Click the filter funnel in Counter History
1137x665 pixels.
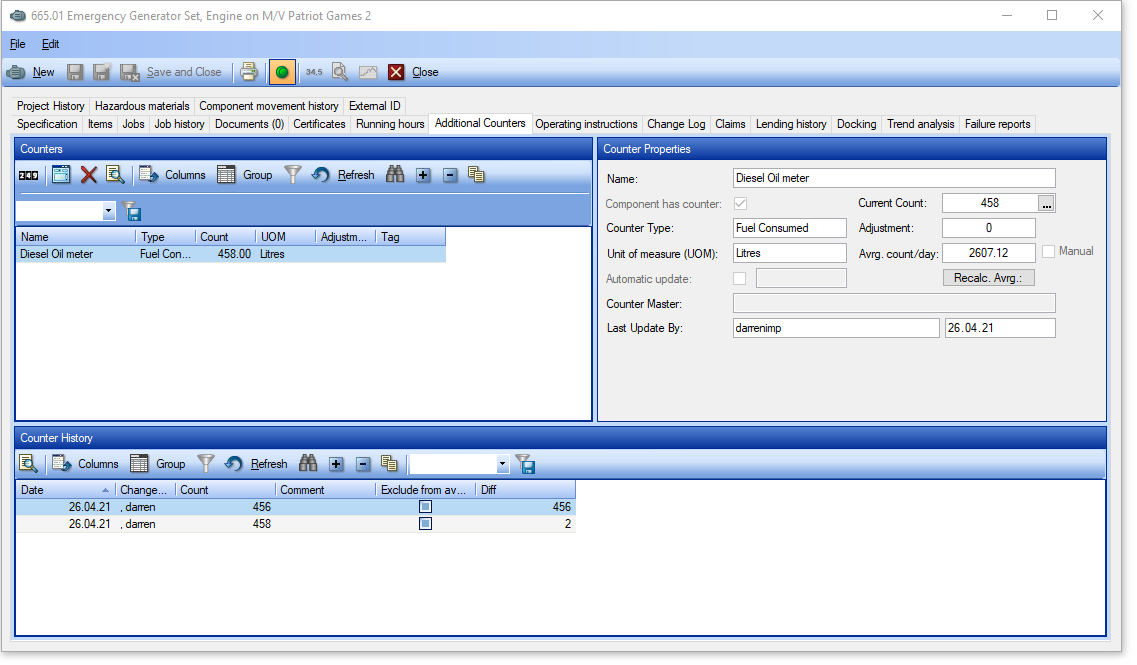pyautogui.click(x=206, y=464)
